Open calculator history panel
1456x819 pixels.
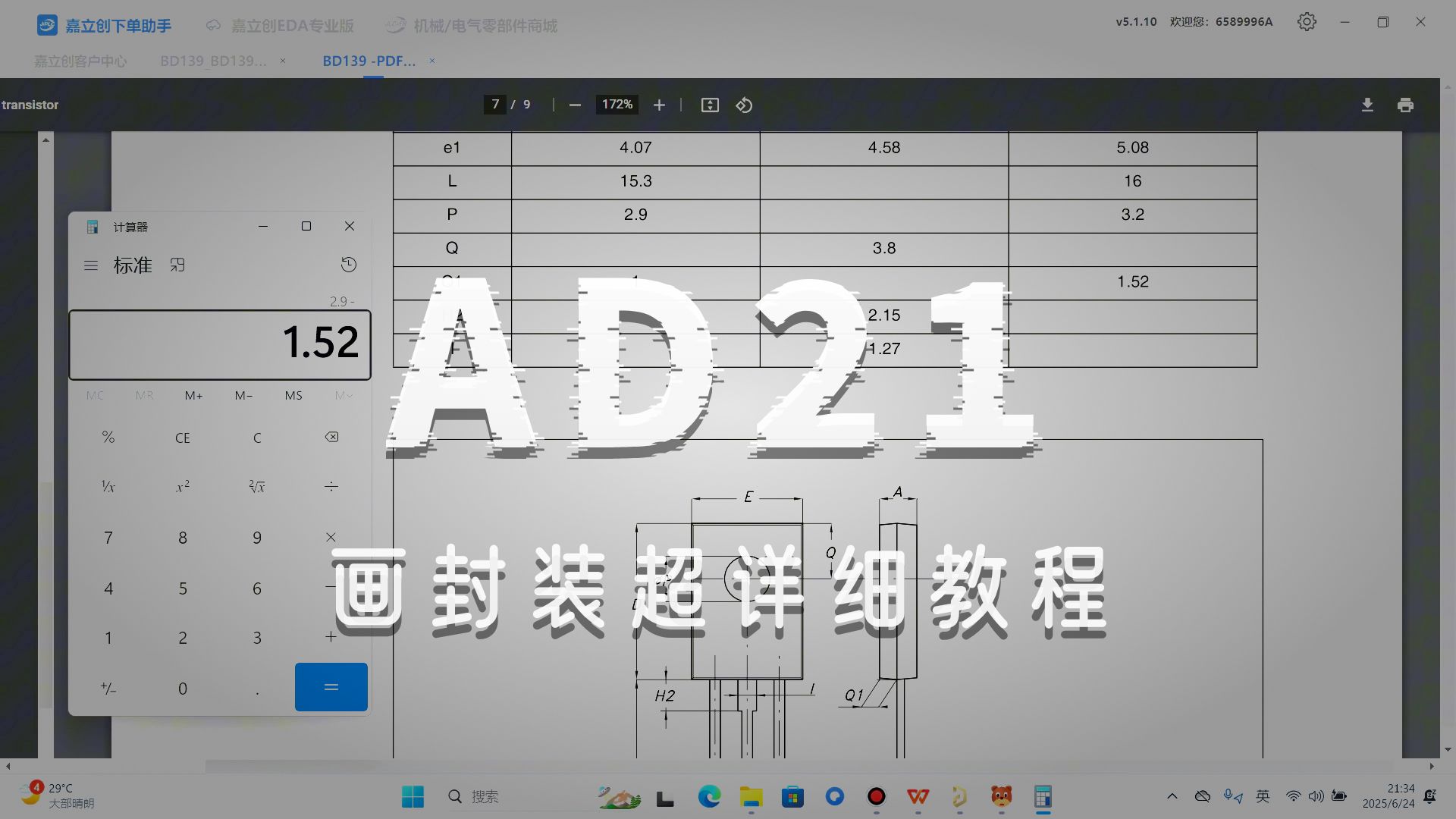[x=349, y=265]
